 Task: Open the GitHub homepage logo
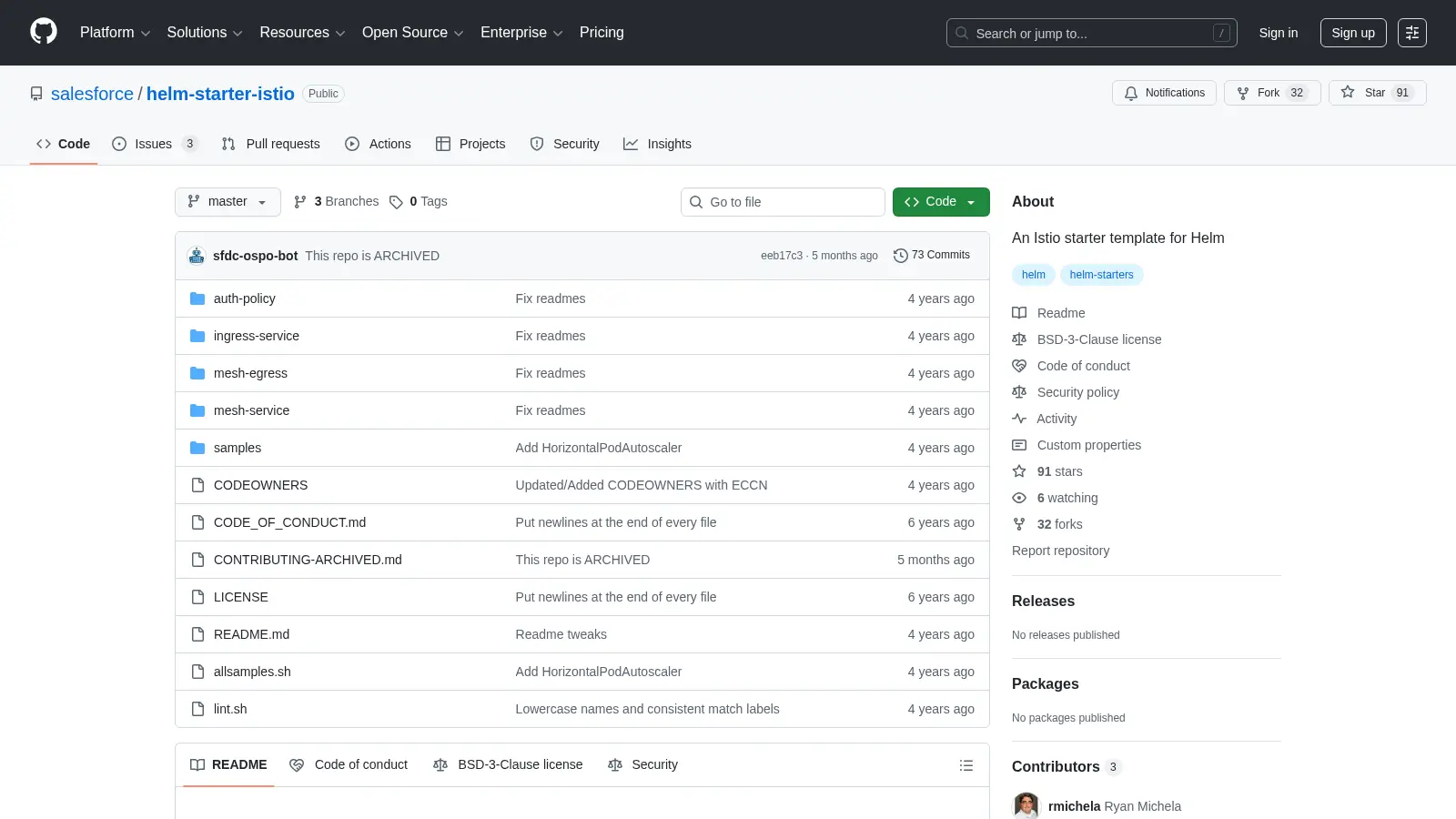(44, 32)
